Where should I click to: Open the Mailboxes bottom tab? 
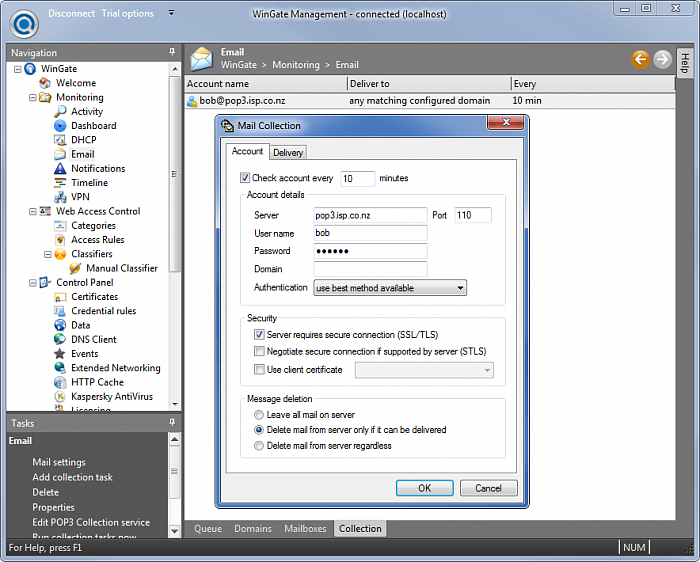305,529
